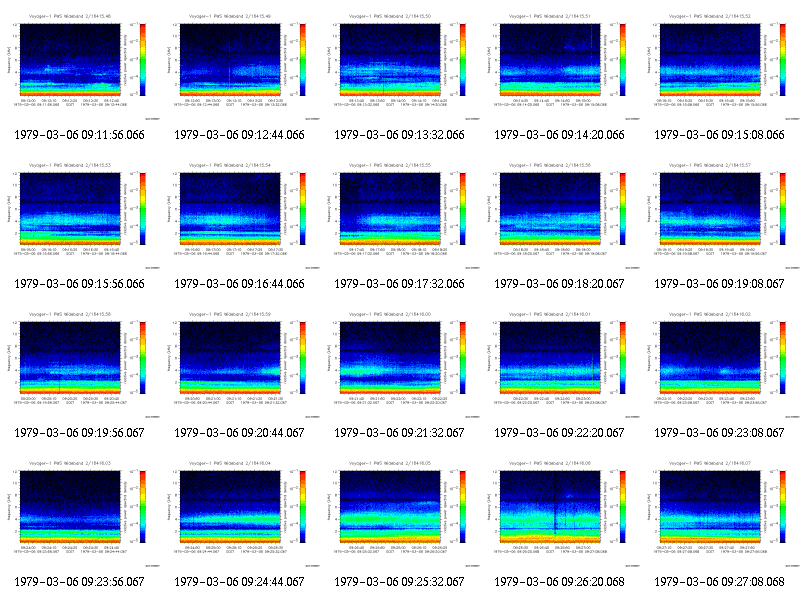Click the caption 1979-03-06 09:11:56.066
This screenshot has width=800, height=596.
click(x=80, y=135)
